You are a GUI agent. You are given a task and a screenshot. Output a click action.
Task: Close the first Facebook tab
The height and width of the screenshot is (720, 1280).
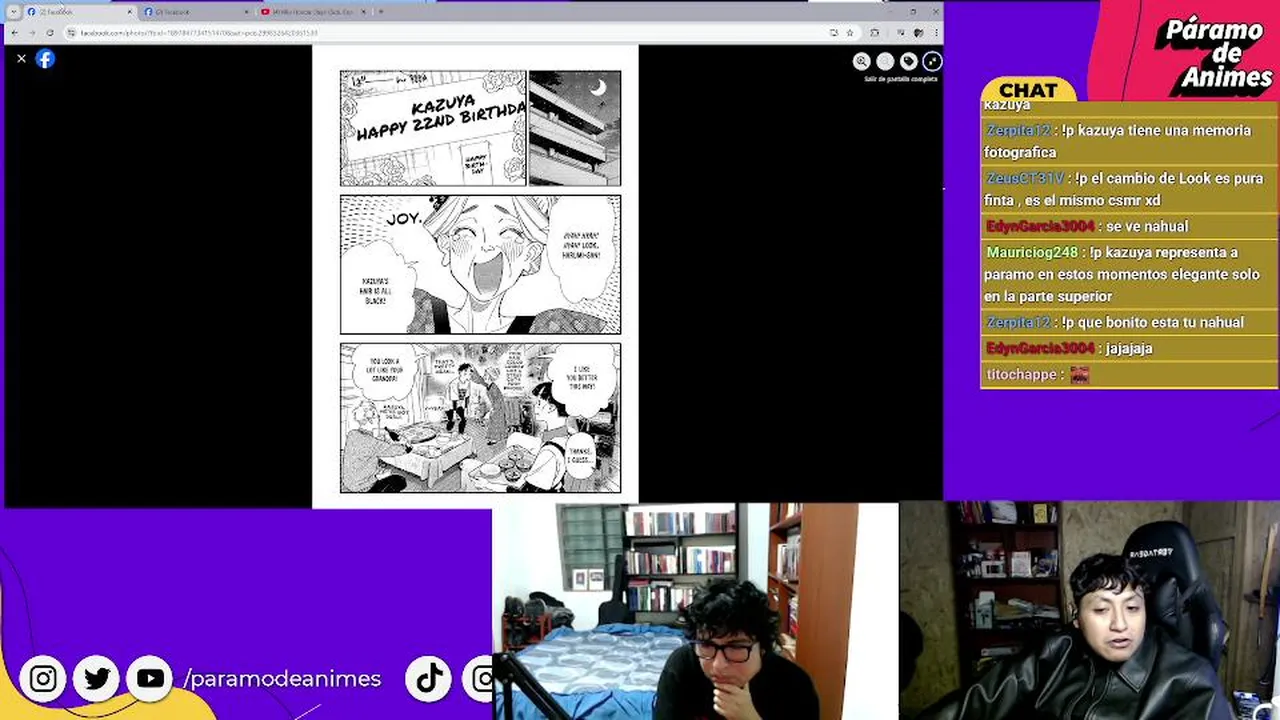pyautogui.click(x=129, y=12)
